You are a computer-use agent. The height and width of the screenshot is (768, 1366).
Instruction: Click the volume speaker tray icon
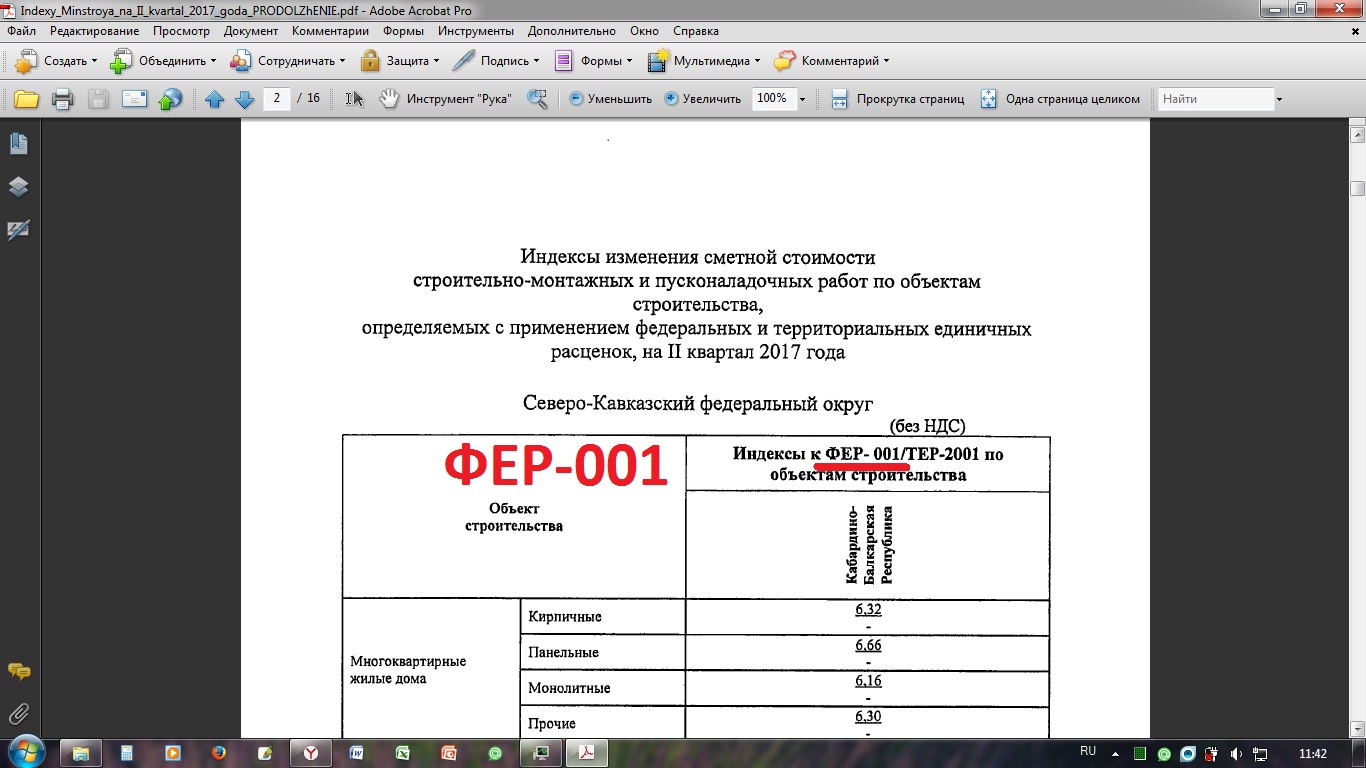click(x=1237, y=753)
